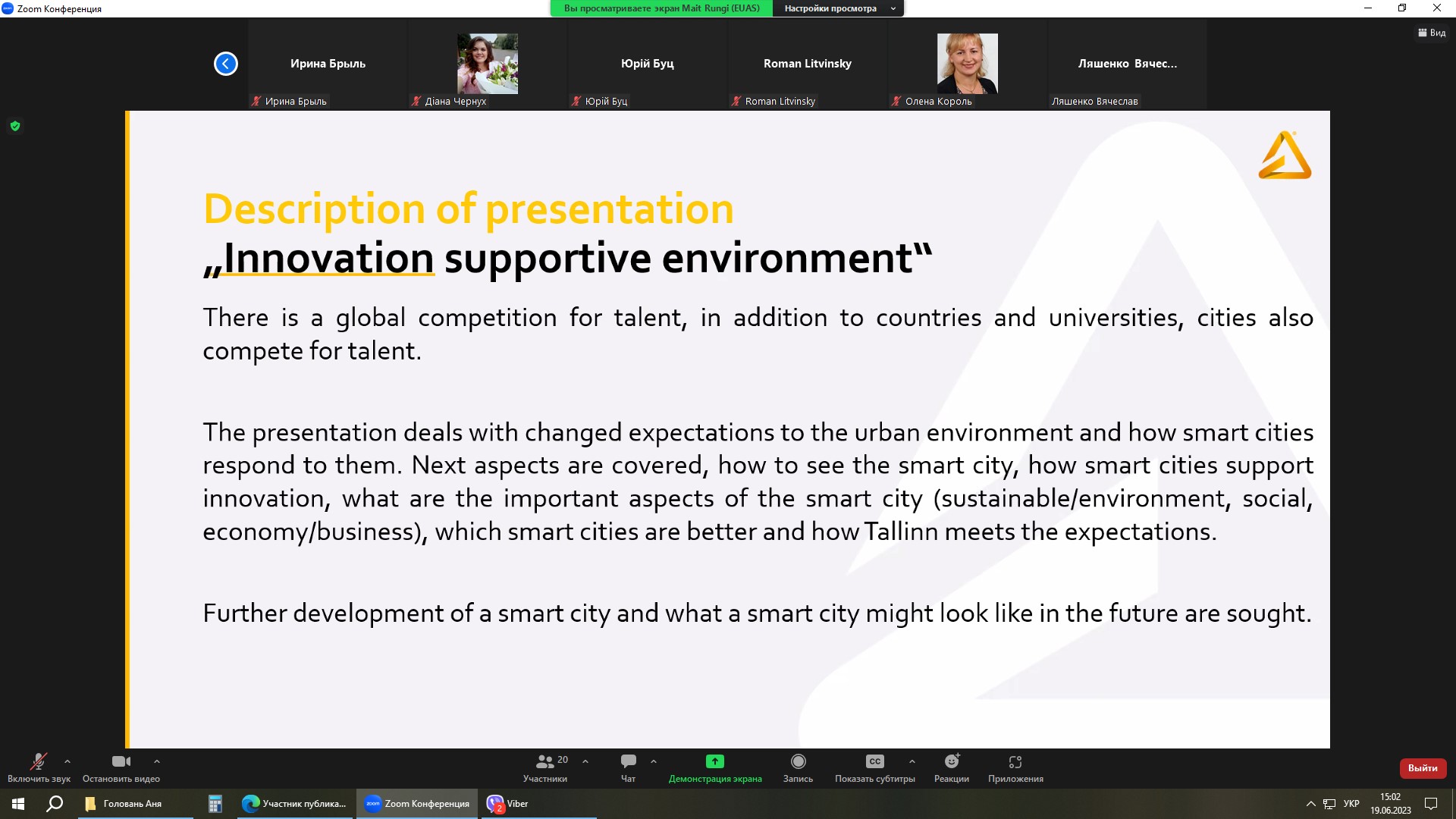1456x819 pixels.
Task: Expand video options arrow beside camera
Action: pos(157,761)
